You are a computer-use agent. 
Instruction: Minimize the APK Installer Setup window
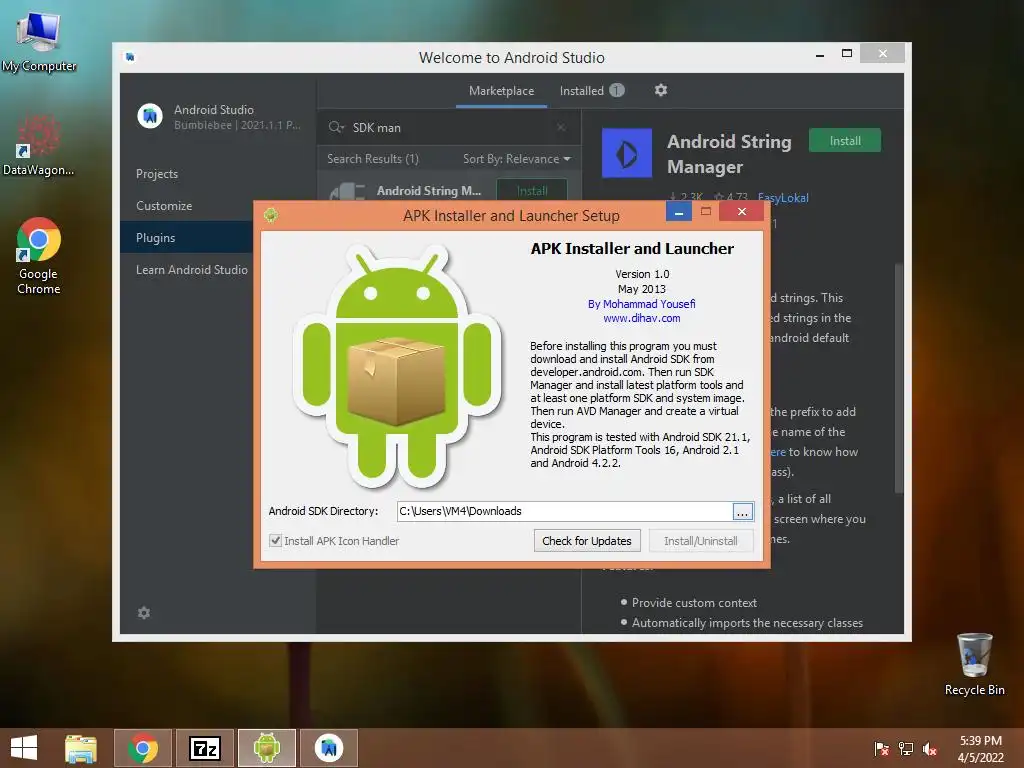679,212
